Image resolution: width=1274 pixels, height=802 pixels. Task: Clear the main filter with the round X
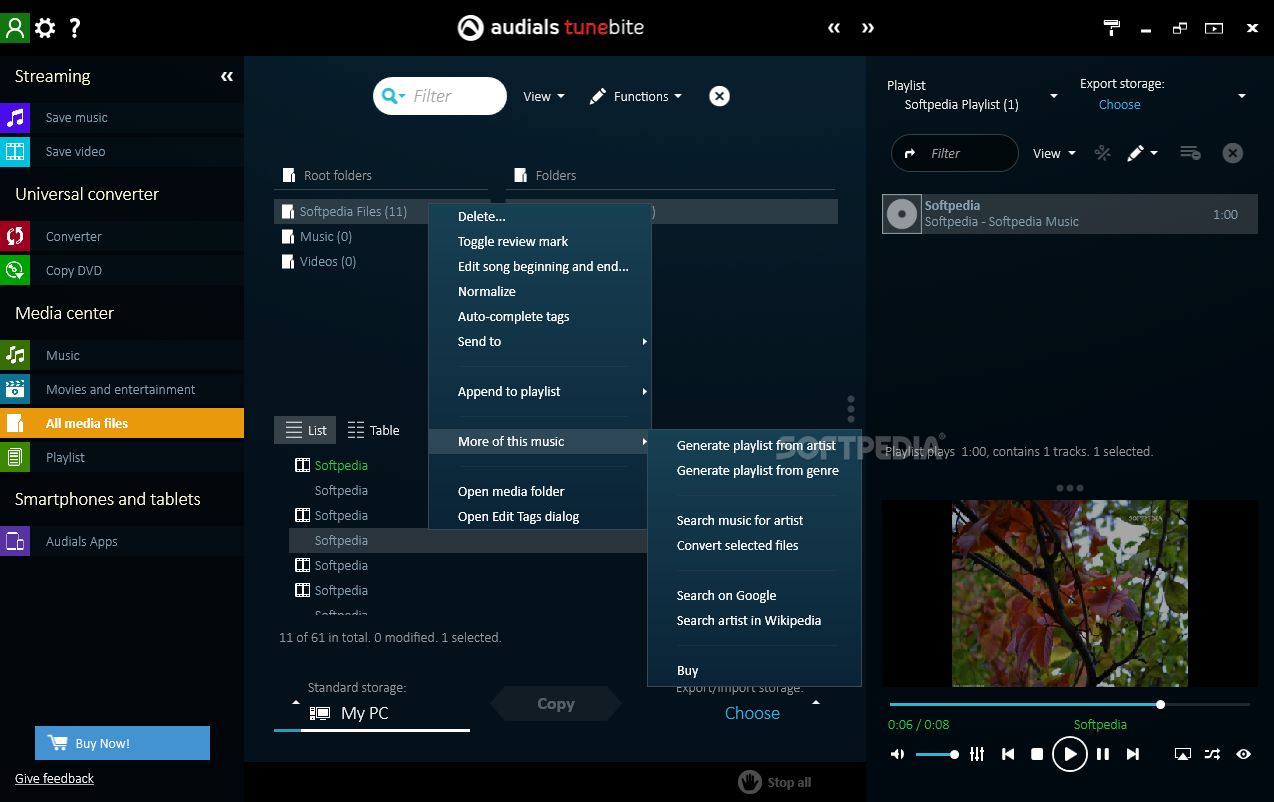719,96
